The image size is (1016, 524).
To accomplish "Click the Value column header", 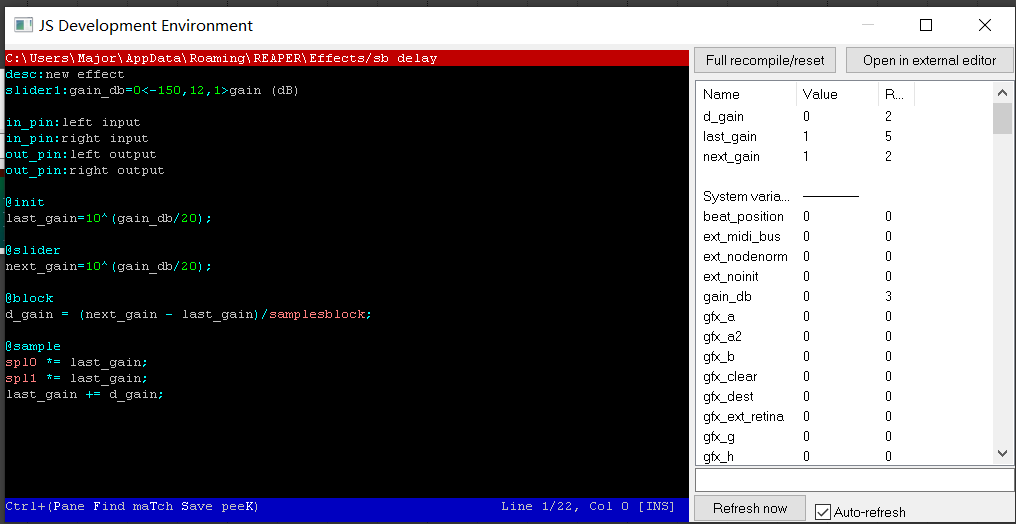I will point(837,95).
